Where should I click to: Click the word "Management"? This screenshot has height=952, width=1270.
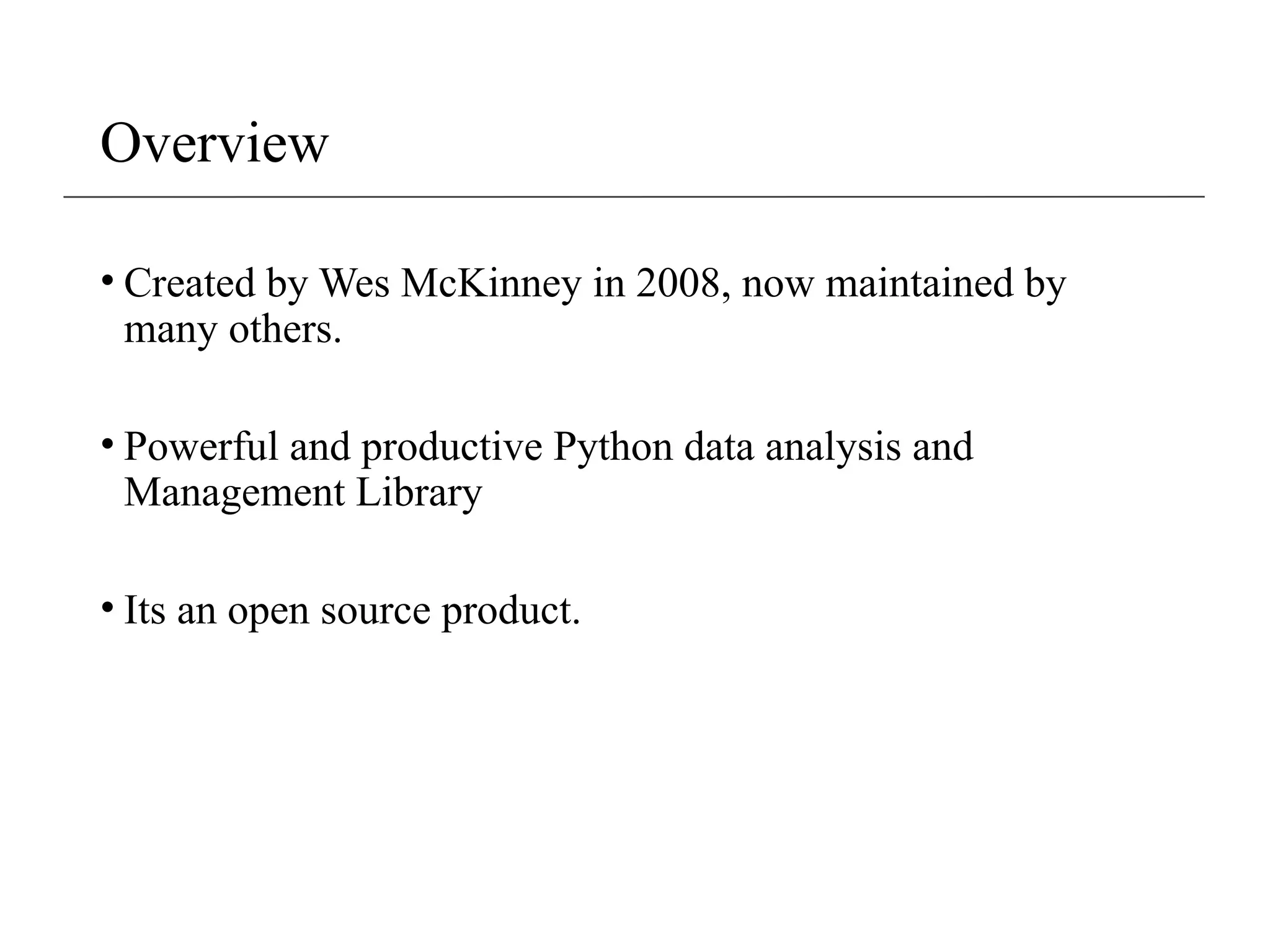click(234, 493)
